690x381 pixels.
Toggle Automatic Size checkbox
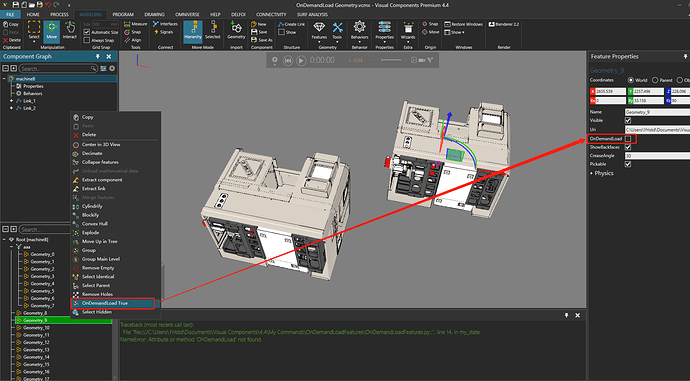87,32
